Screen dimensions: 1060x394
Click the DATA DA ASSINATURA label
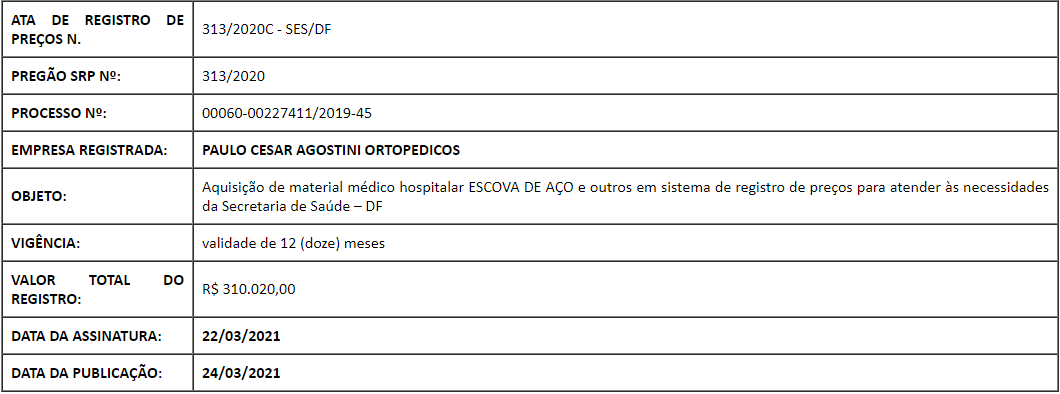[x=87, y=336]
